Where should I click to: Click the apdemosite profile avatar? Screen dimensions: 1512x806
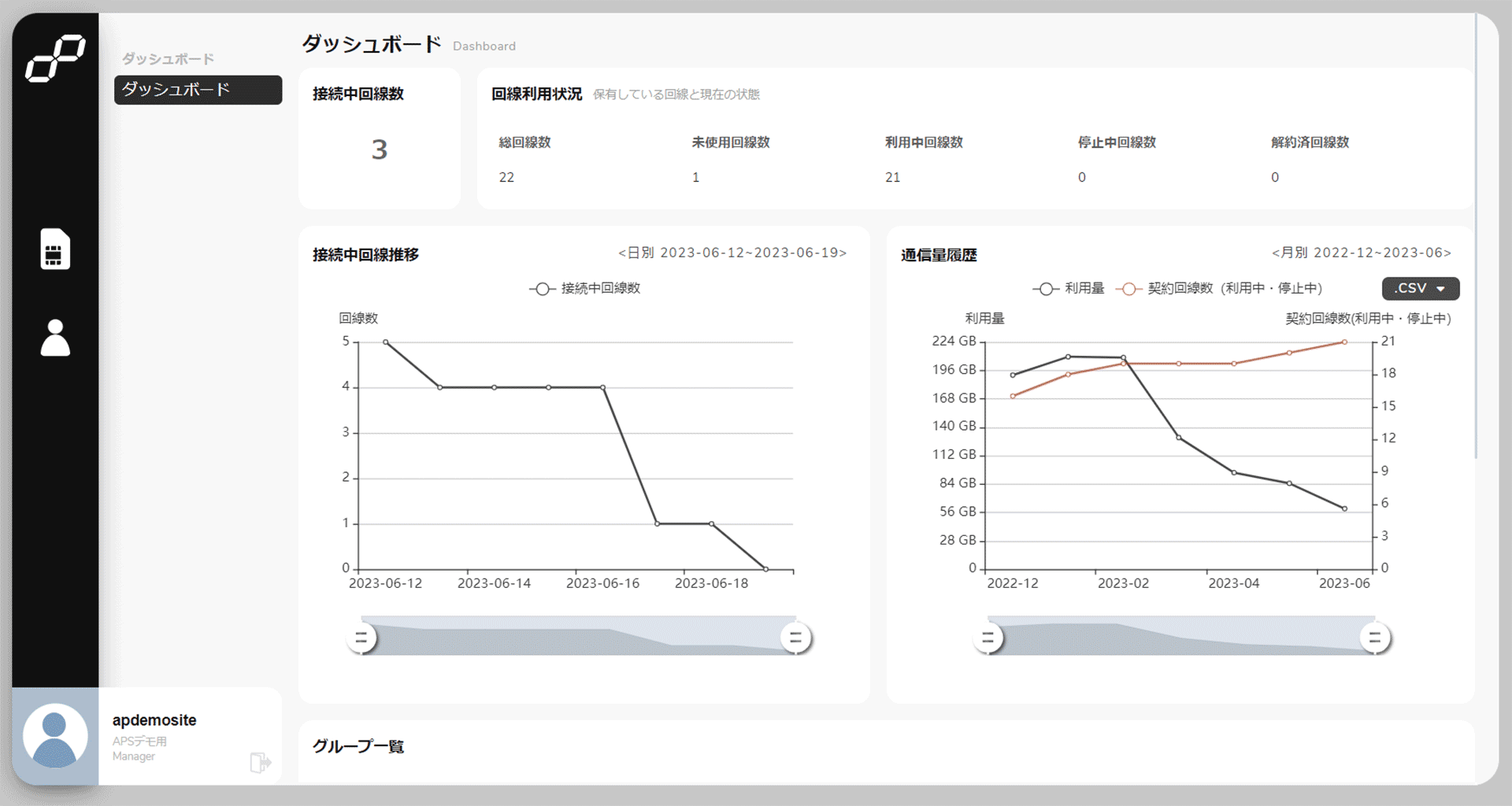click(x=55, y=736)
